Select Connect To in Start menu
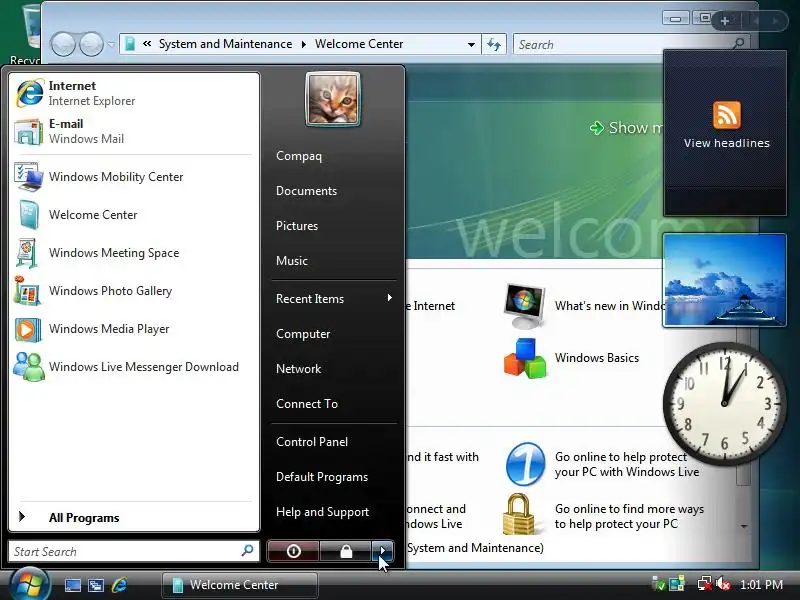 (x=334, y=404)
